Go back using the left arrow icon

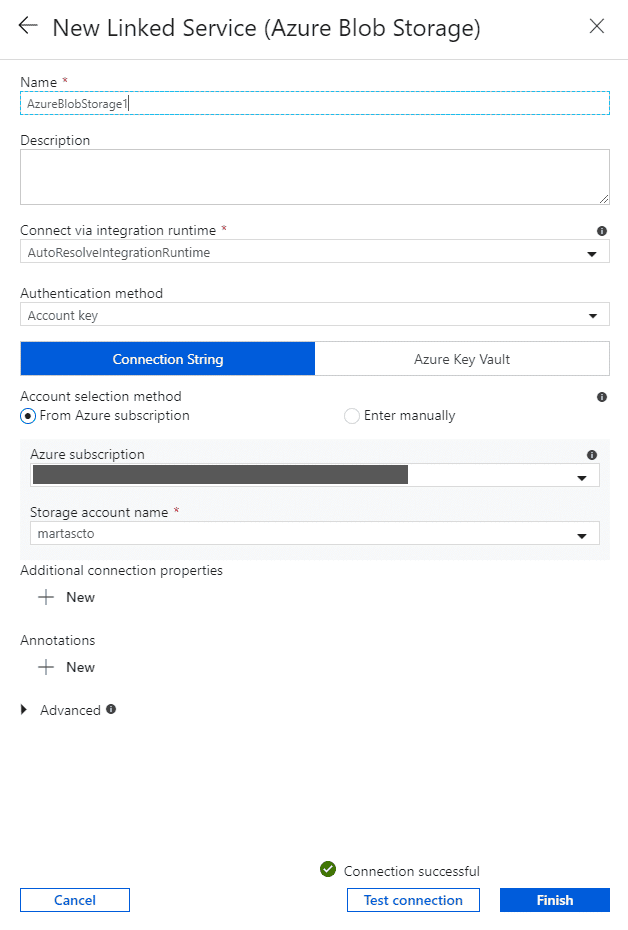tap(28, 26)
